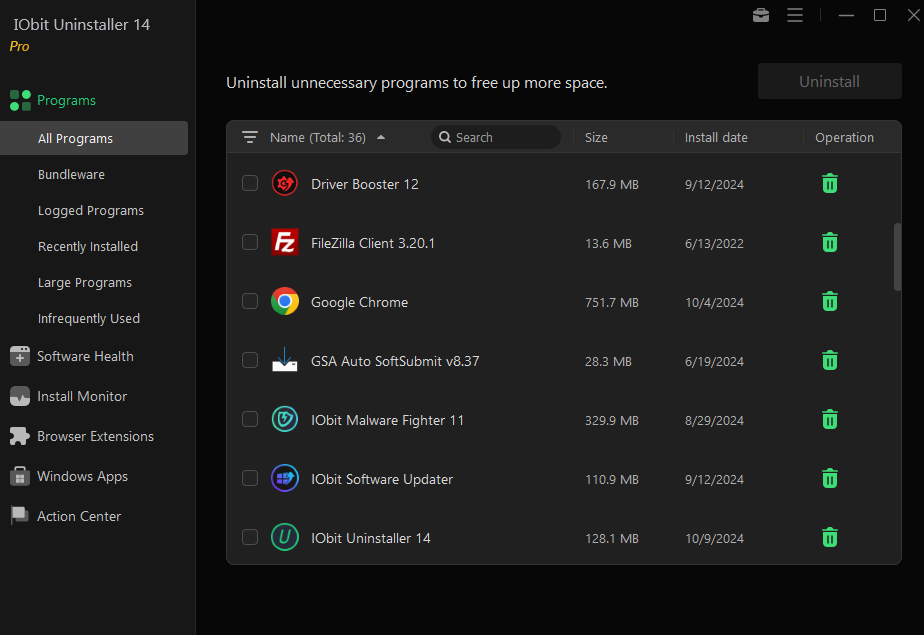924x635 pixels.
Task: Select the IObit Software Updater checkbox
Action: point(250,478)
